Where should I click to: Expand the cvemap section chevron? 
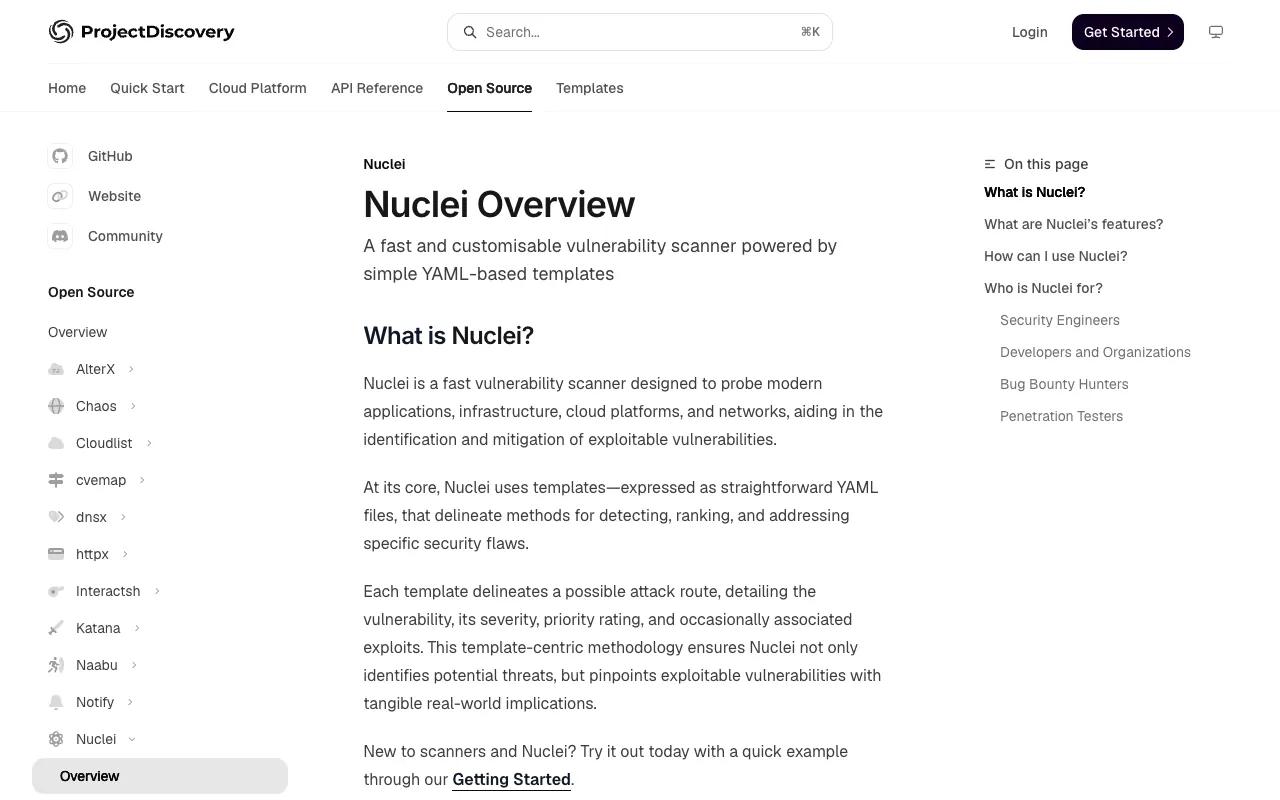pyautogui.click(x=142, y=480)
